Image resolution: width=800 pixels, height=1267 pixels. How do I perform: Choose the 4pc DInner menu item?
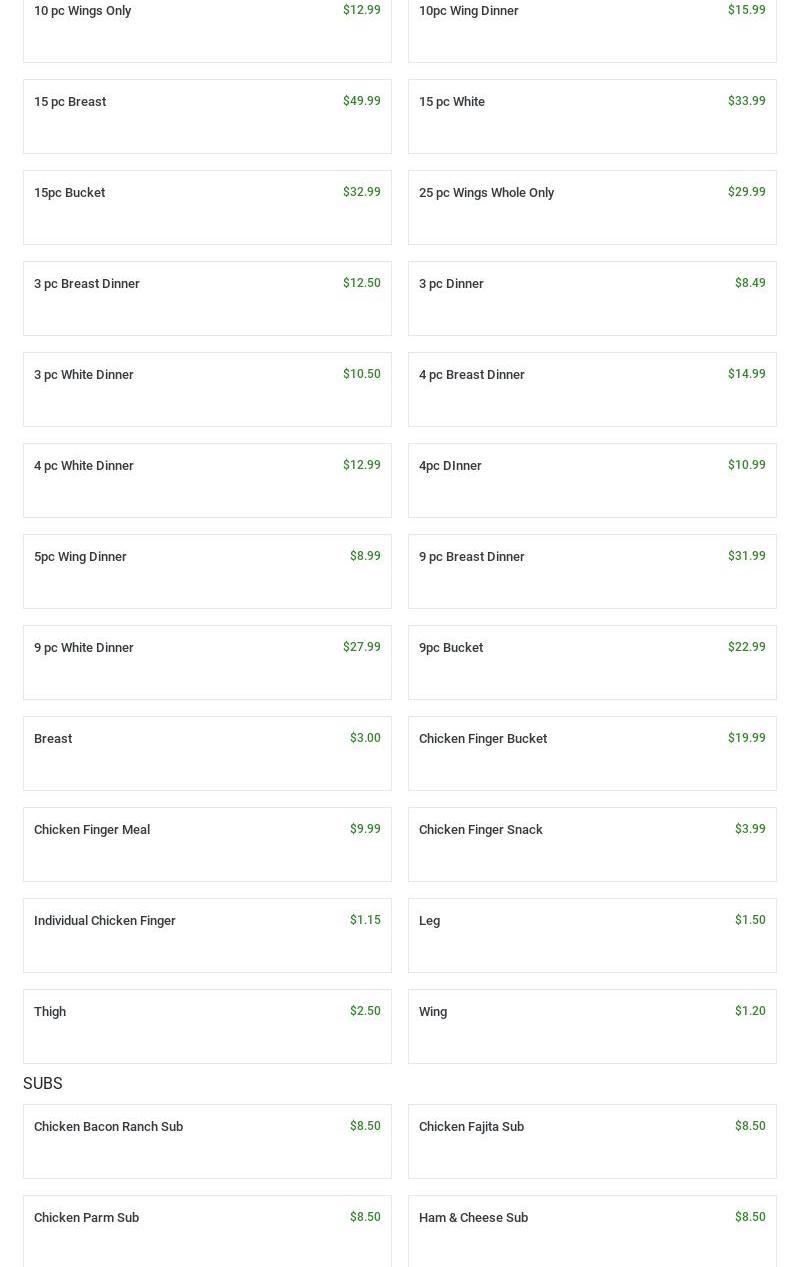[x=592, y=480]
